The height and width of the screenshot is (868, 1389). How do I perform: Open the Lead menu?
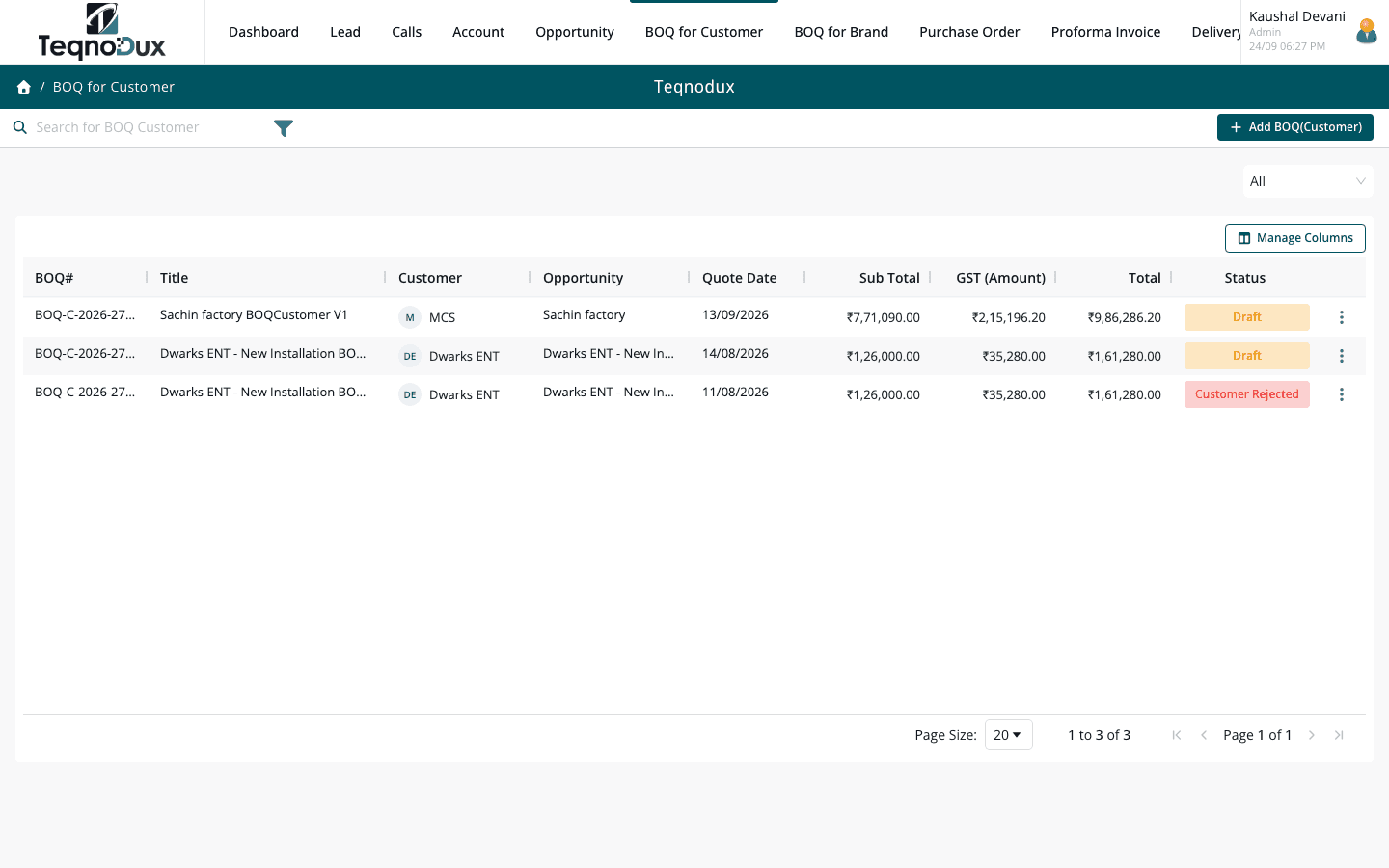[345, 32]
